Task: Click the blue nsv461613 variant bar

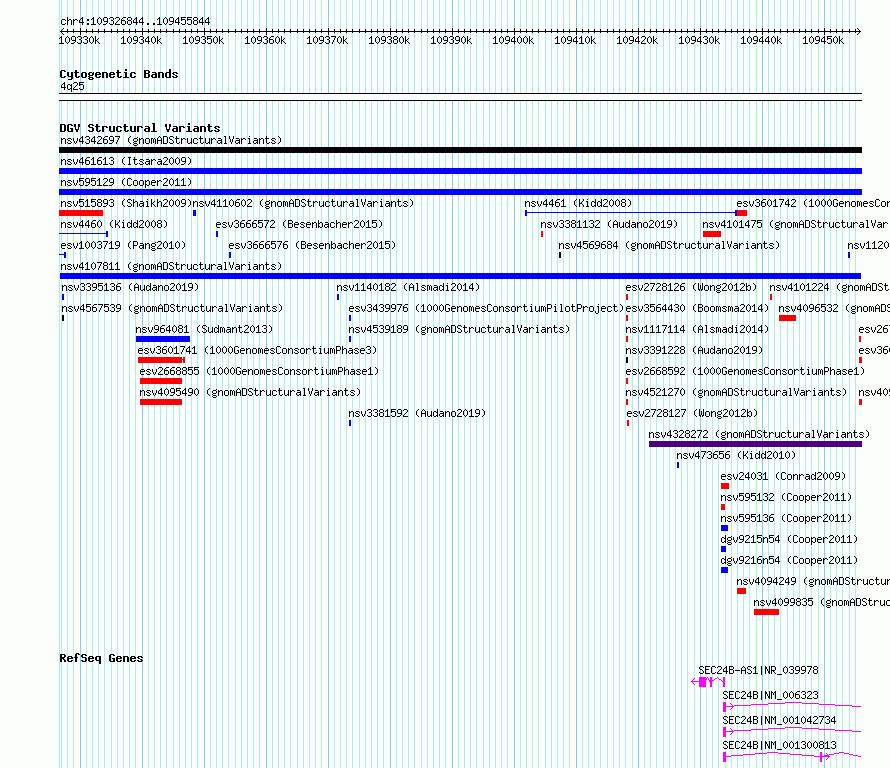Action: pos(460,171)
